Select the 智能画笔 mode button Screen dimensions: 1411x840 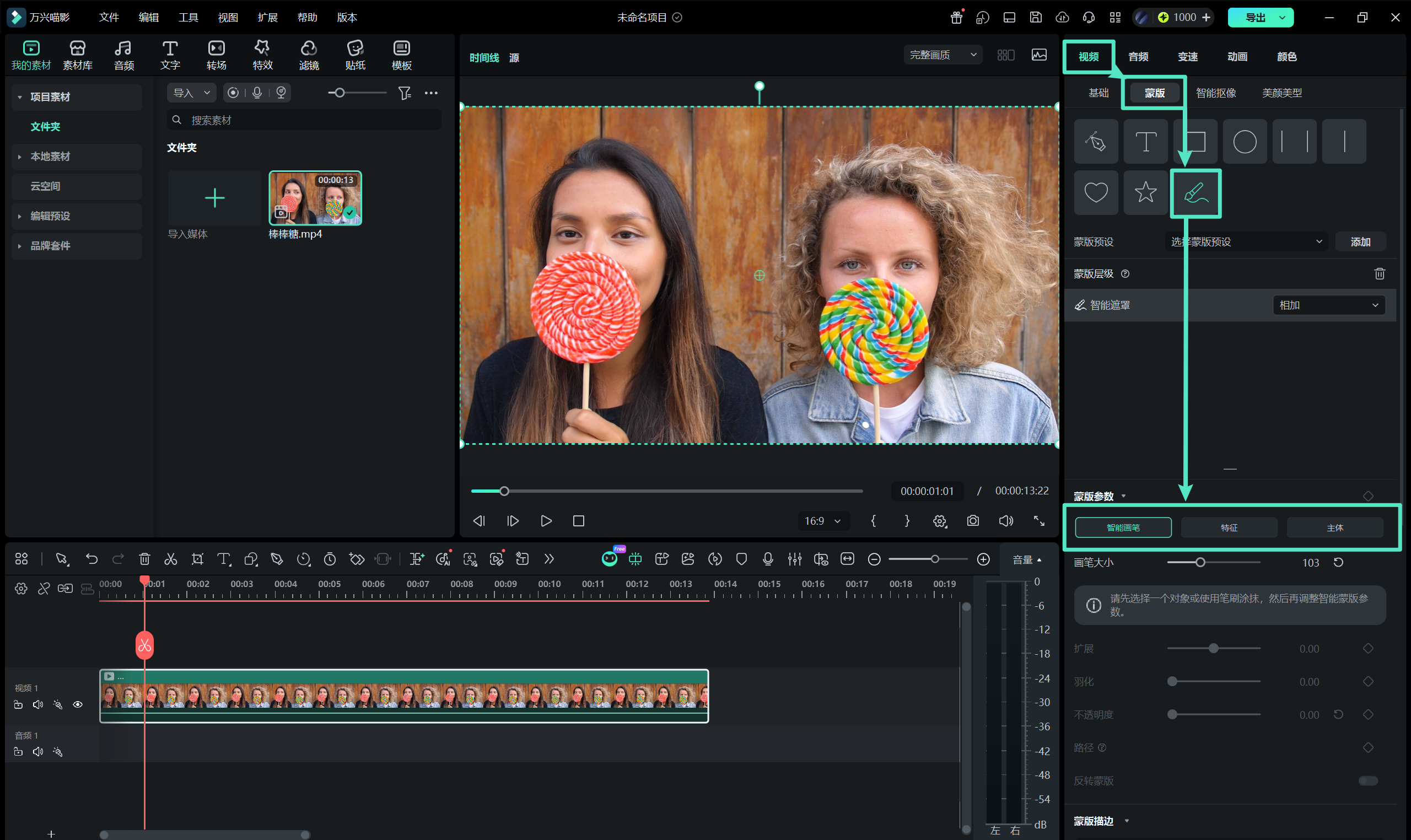pos(1123,527)
